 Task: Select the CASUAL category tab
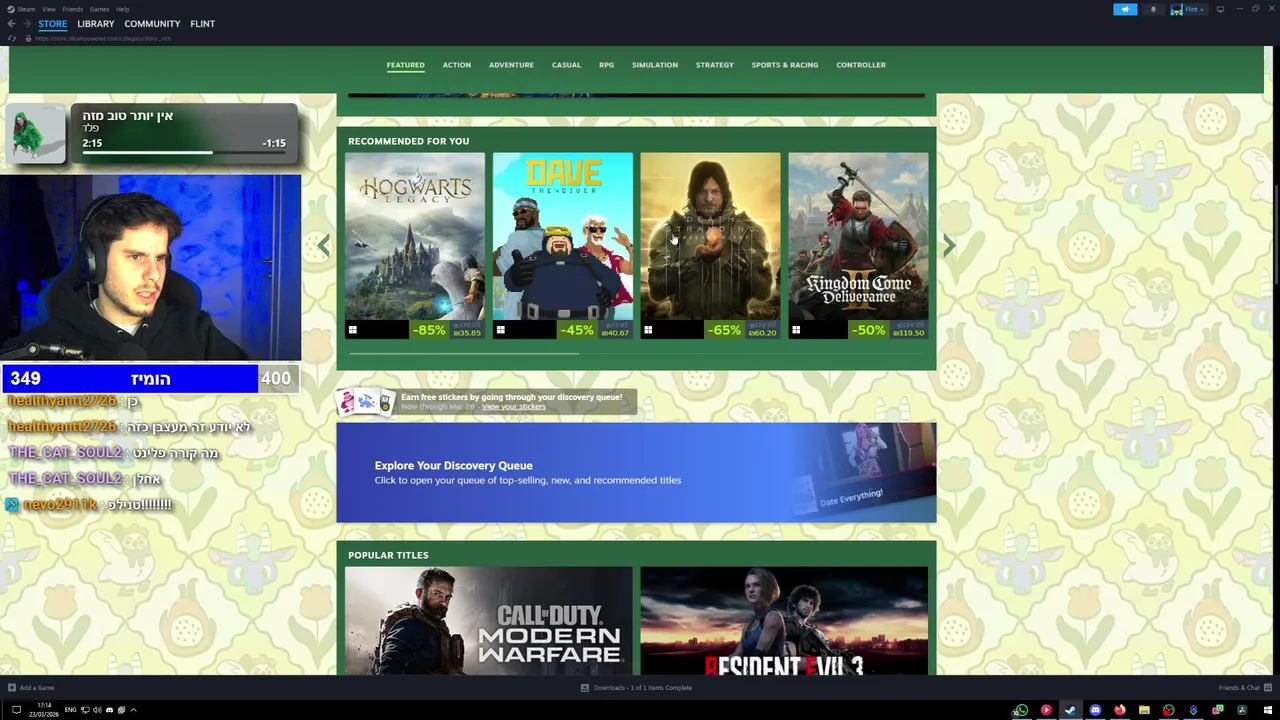click(x=566, y=65)
